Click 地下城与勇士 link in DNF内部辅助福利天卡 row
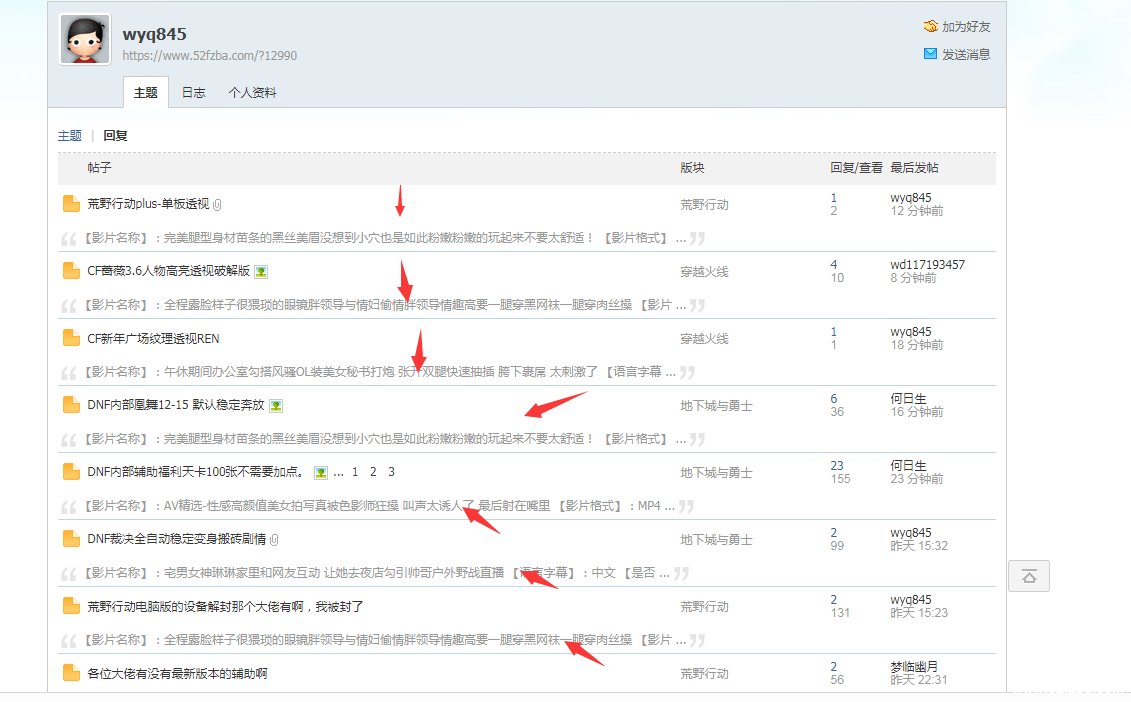Image resolution: width=1131 pixels, height=702 pixels. coord(716,473)
